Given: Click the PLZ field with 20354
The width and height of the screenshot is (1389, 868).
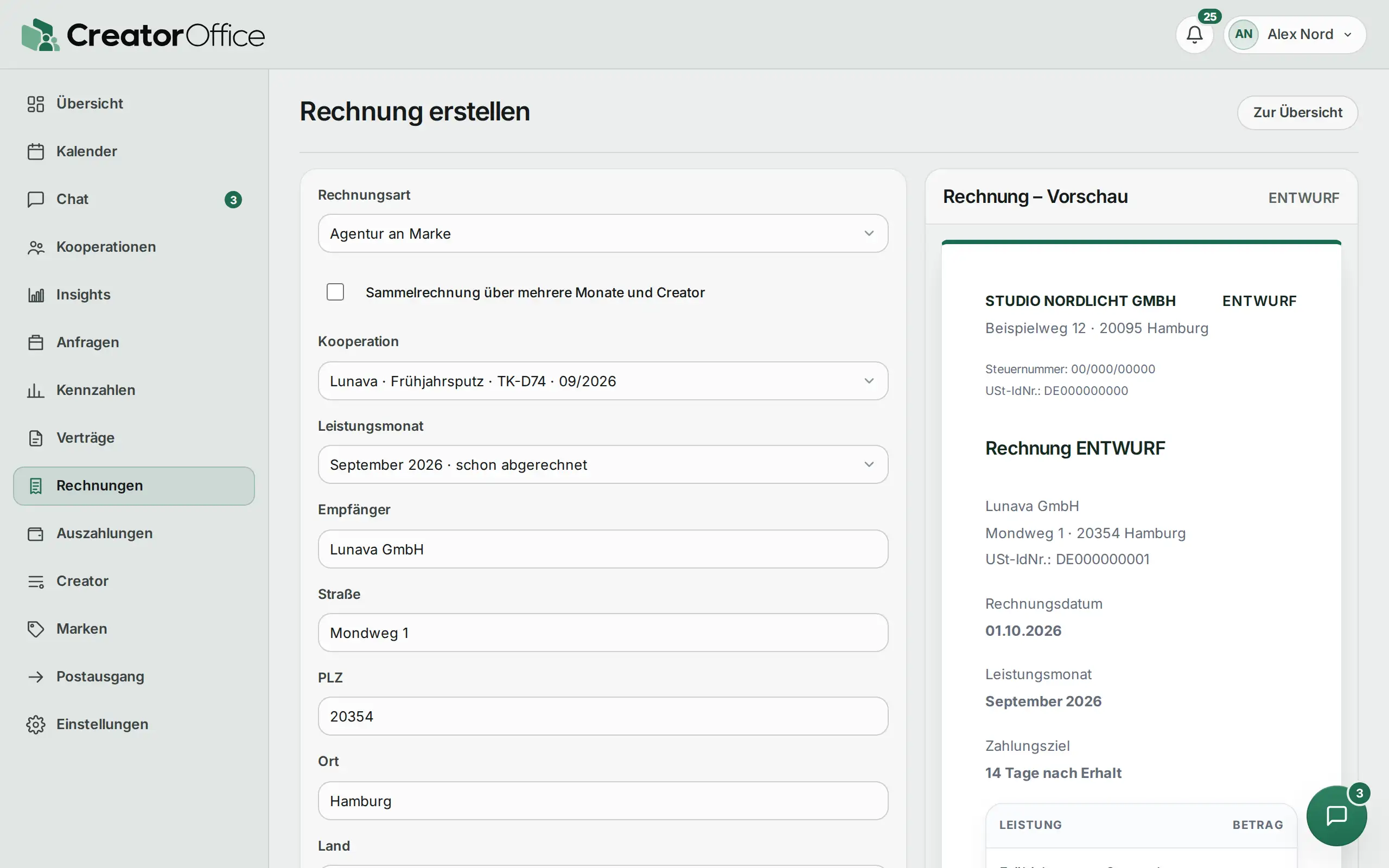Looking at the screenshot, I should pos(603,716).
